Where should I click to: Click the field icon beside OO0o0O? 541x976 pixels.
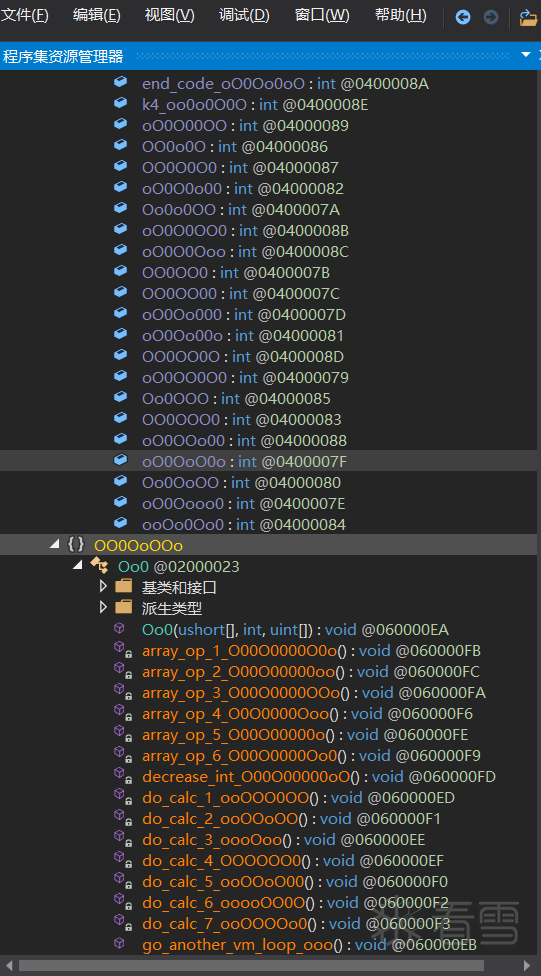point(120,146)
